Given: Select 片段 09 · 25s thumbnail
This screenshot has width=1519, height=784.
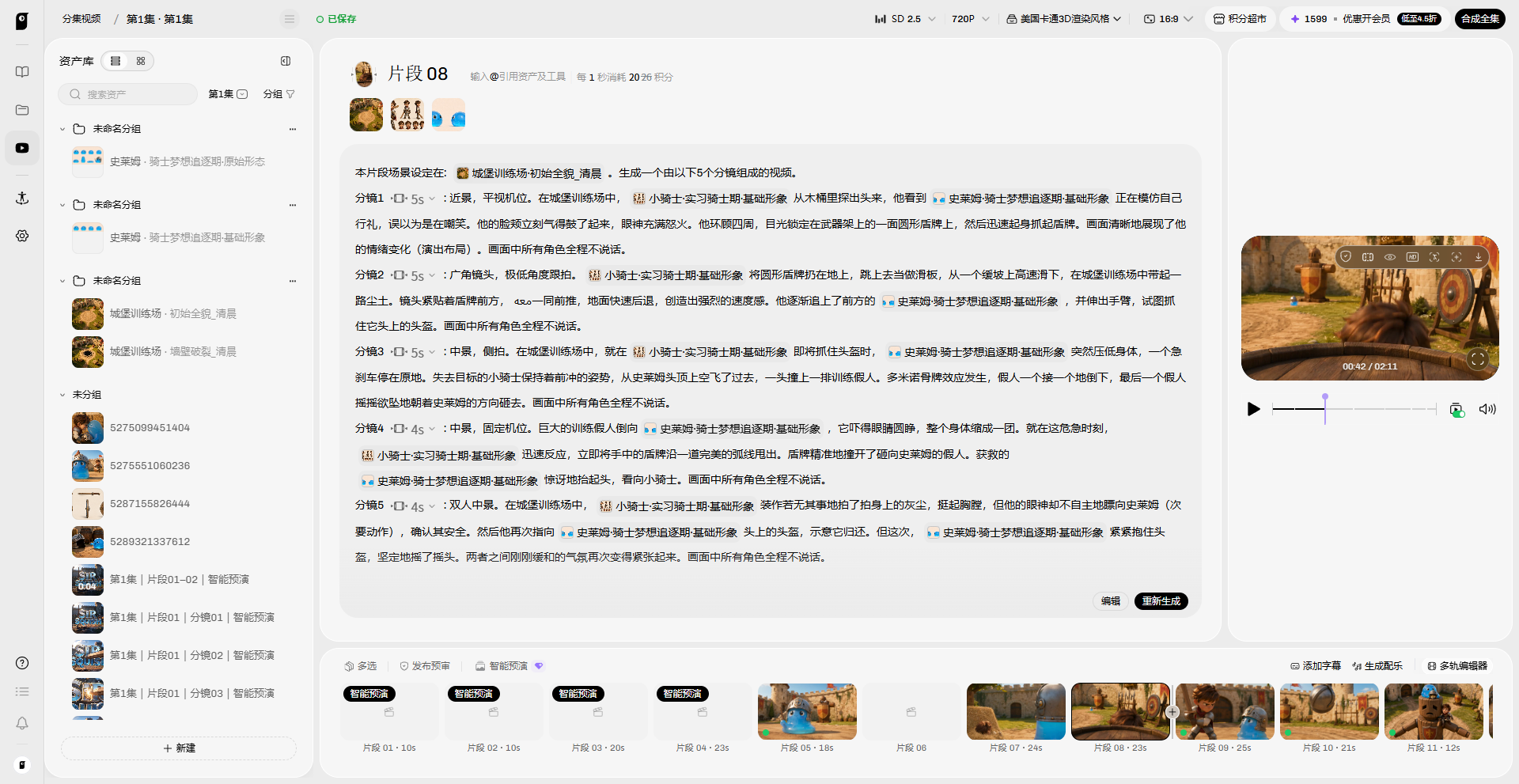Looking at the screenshot, I should (x=1225, y=712).
